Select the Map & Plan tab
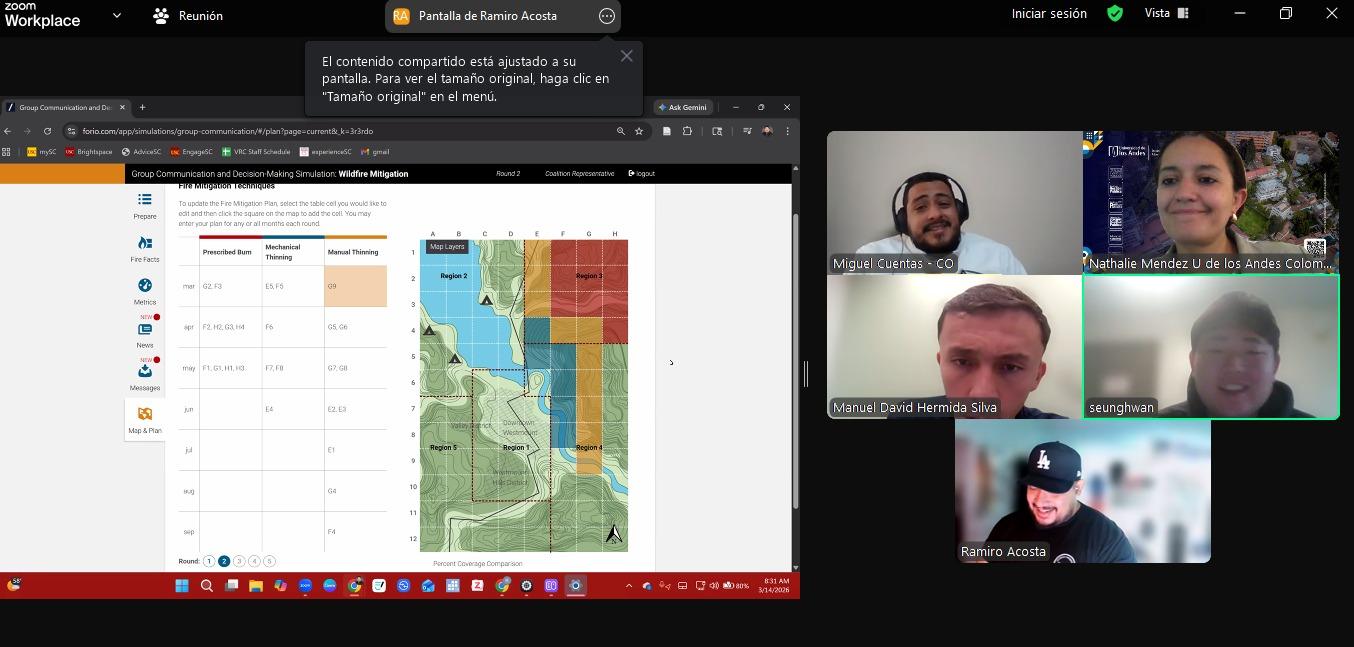The width and height of the screenshot is (1354, 647). (x=145, y=420)
